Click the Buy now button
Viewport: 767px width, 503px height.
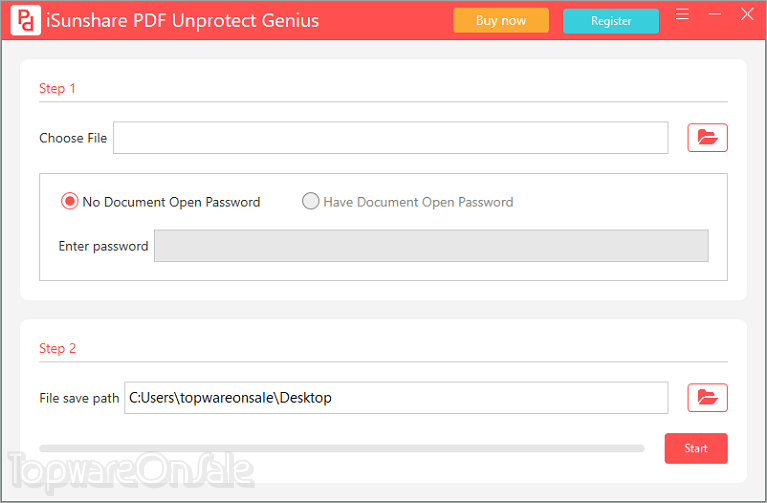(501, 21)
